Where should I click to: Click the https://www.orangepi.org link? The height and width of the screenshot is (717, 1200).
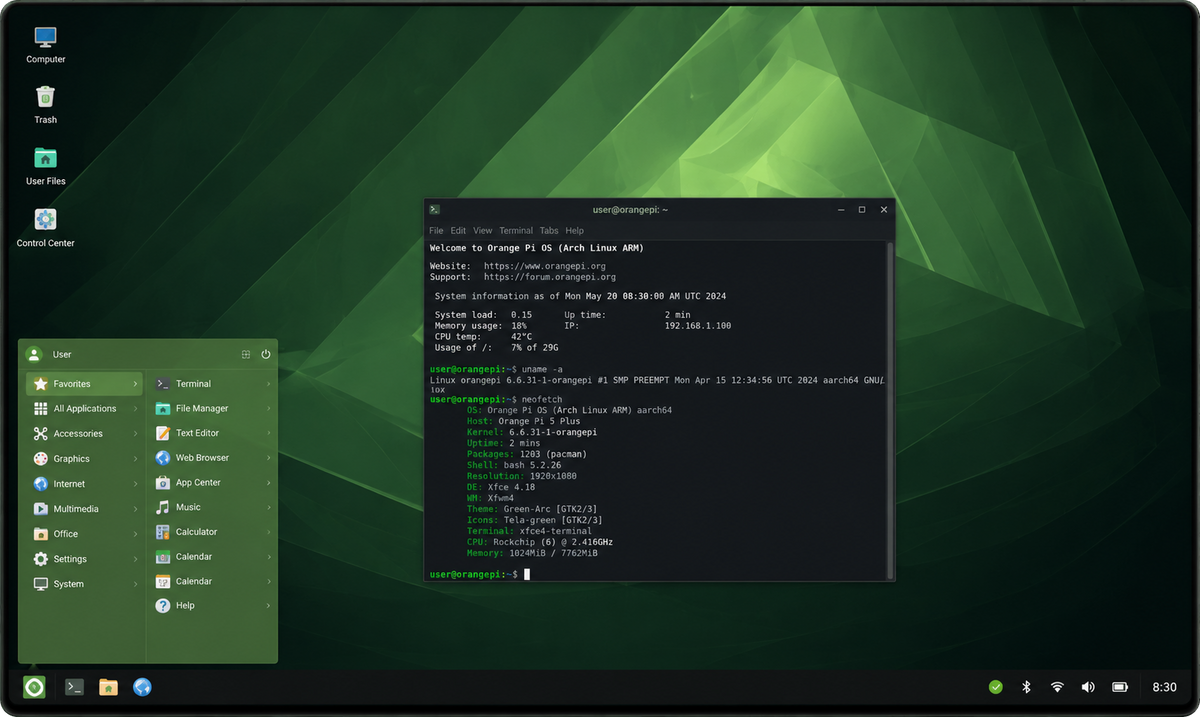click(x=545, y=267)
